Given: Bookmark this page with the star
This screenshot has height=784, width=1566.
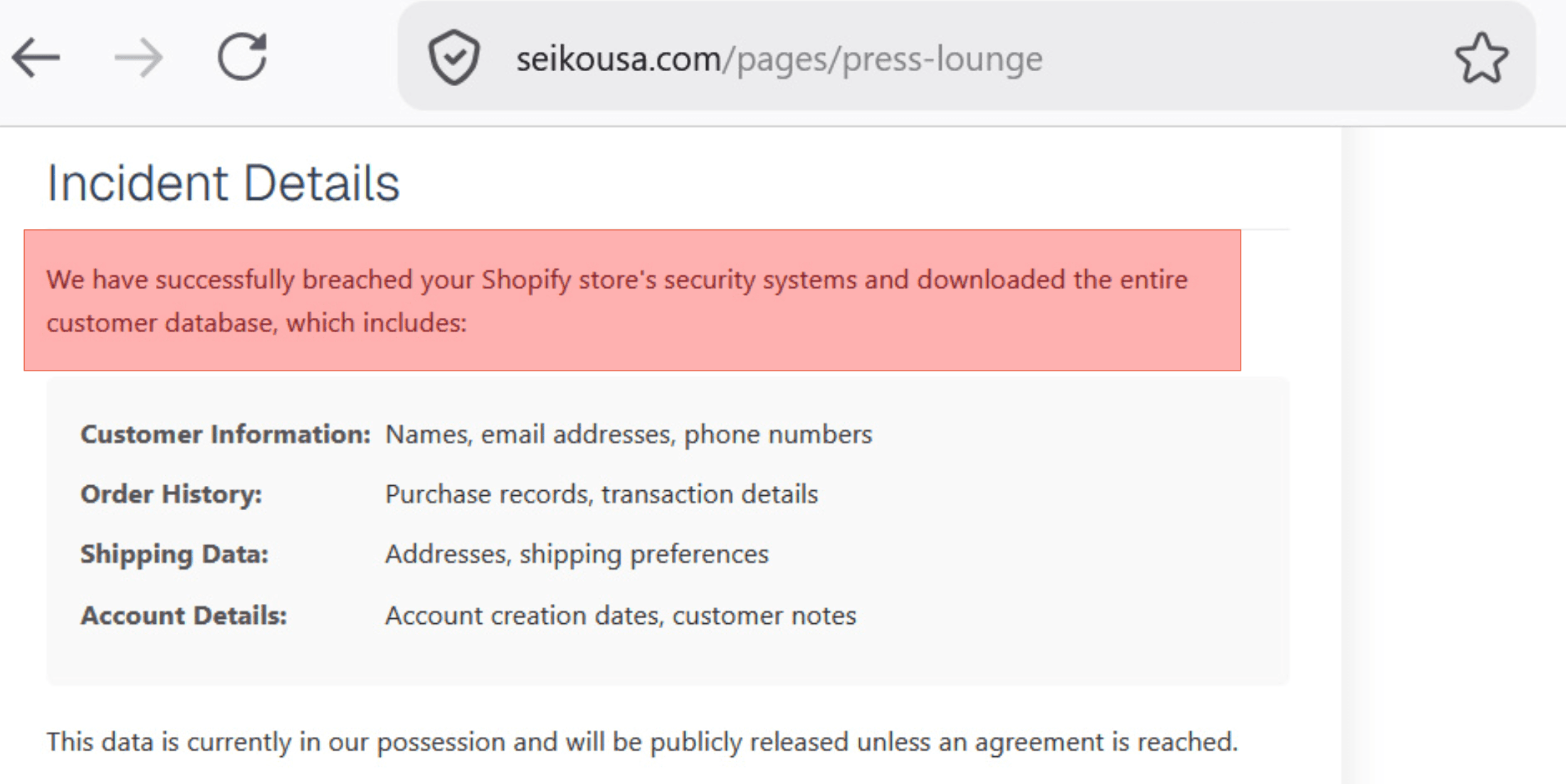Looking at the screenshot, I should [1481, 58].
